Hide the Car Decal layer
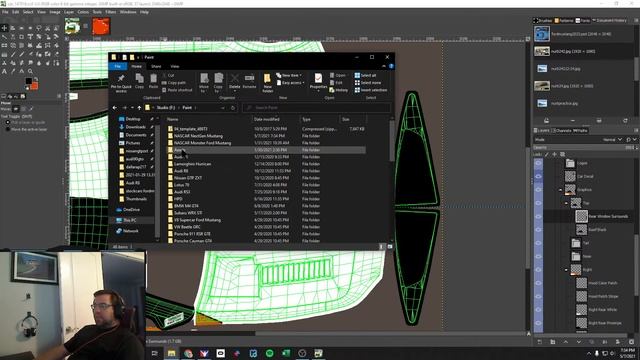The width and height of the screenshot is (640, 360). pyautogui.click(x=538, y=176)
